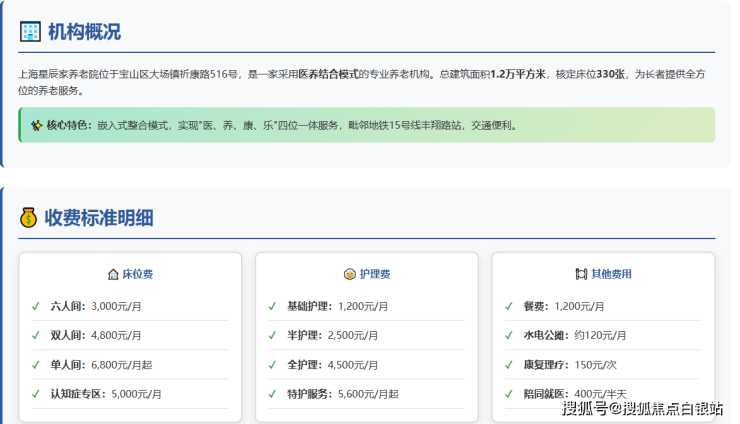Viewport: 740px width, 424px height.
Task: Click the 床位费 card title
Action: click(137, 273)
